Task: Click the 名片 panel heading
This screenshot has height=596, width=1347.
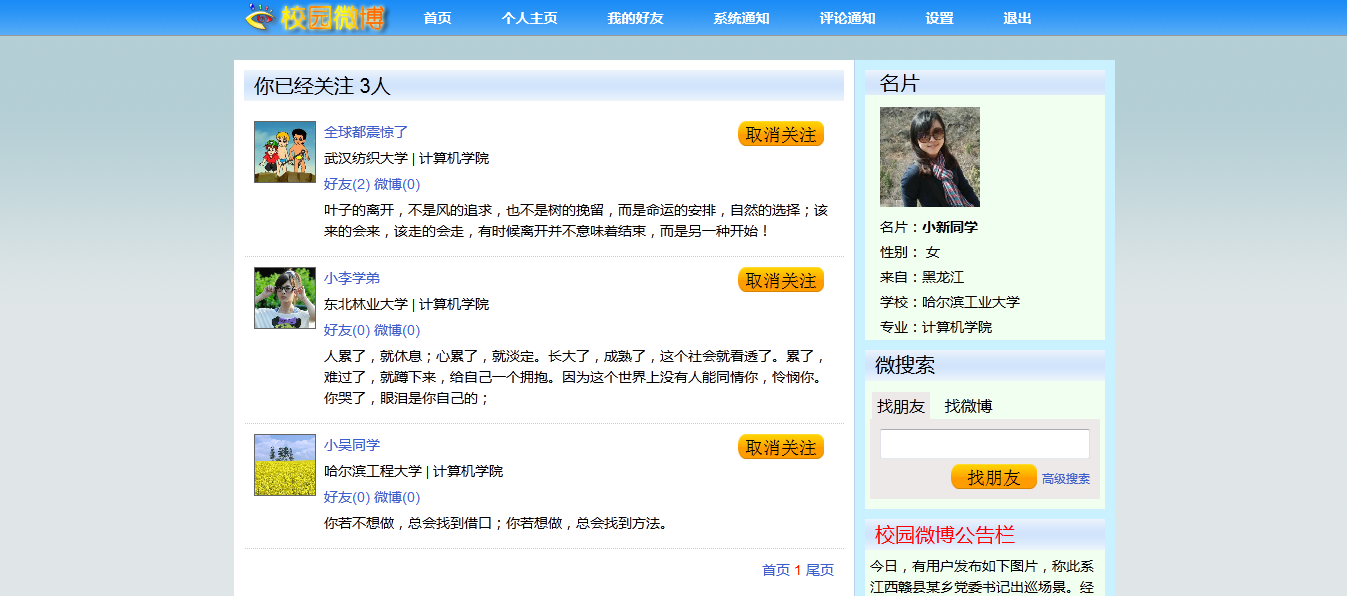Action: [899, 83]
